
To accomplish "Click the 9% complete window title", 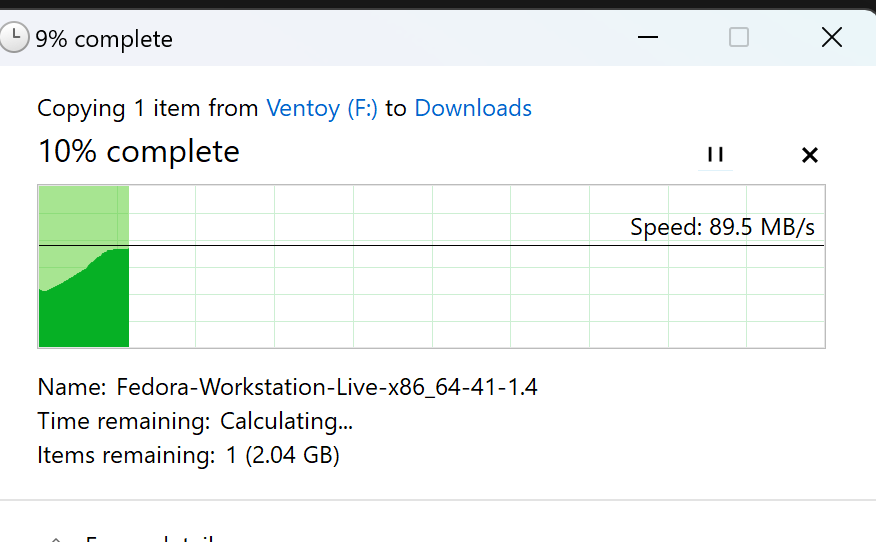I will coord(104,39).
